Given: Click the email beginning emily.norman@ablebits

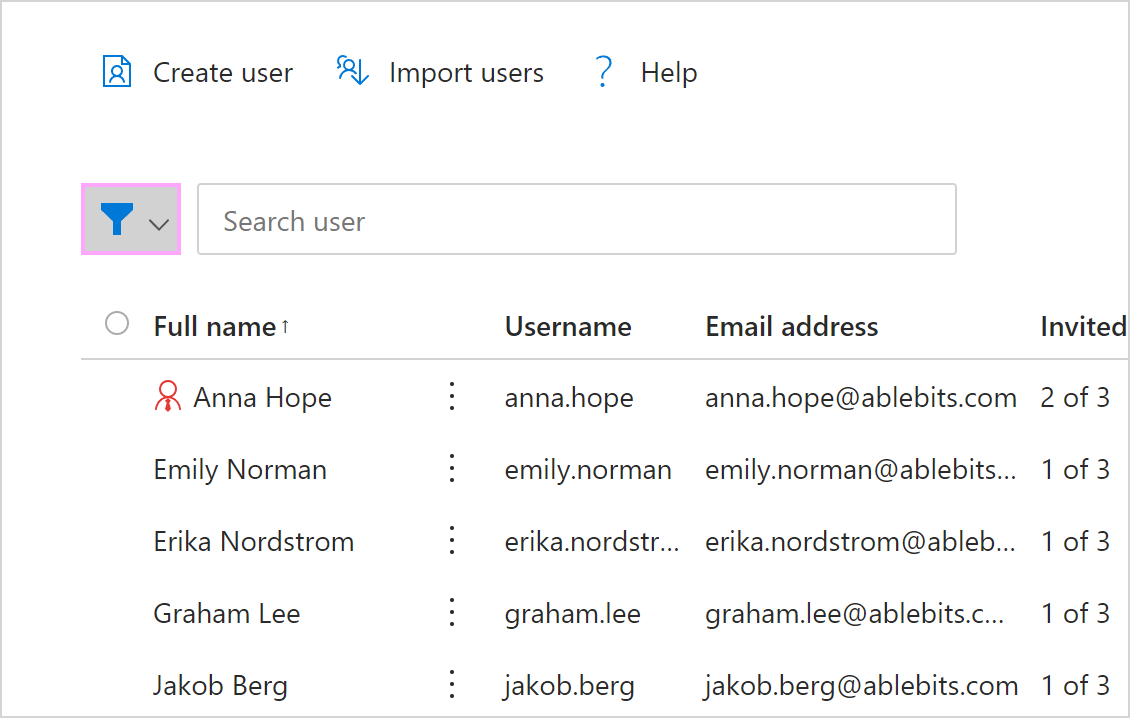Looking at the screenshot, I should [860, 470].
